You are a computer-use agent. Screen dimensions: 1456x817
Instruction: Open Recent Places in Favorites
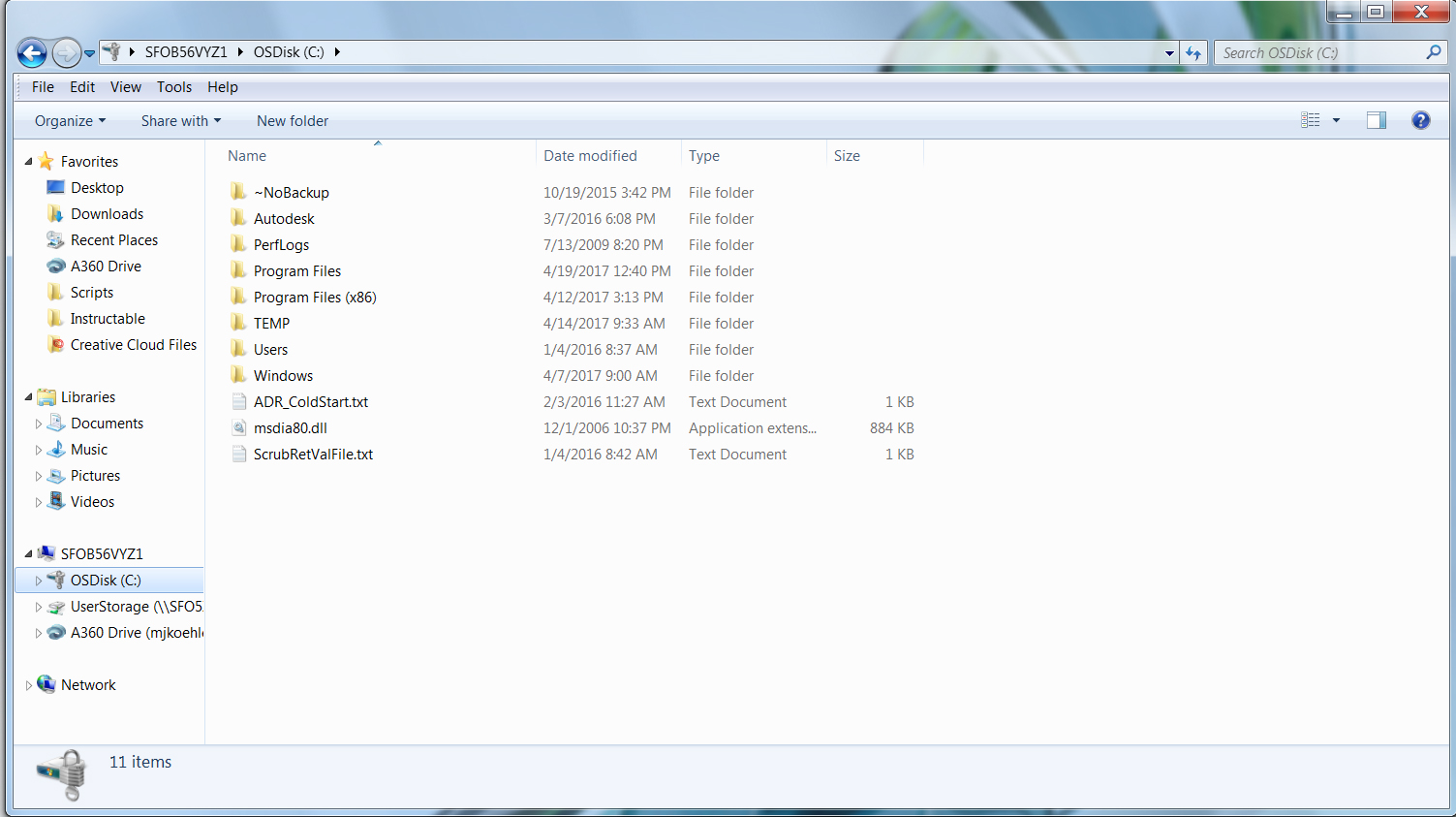[114, 240]
